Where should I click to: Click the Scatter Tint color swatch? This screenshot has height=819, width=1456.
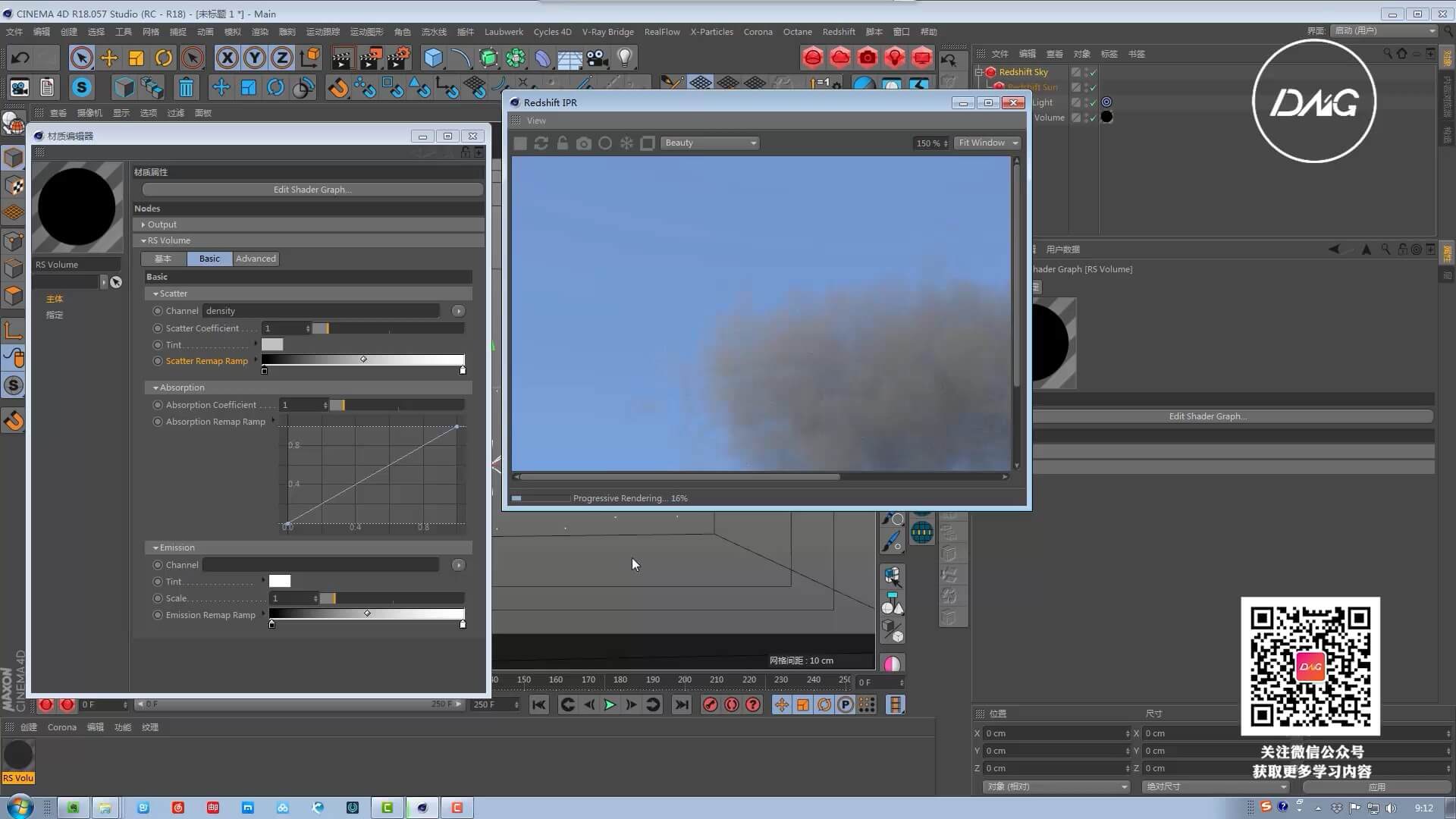tap(272, 345)
